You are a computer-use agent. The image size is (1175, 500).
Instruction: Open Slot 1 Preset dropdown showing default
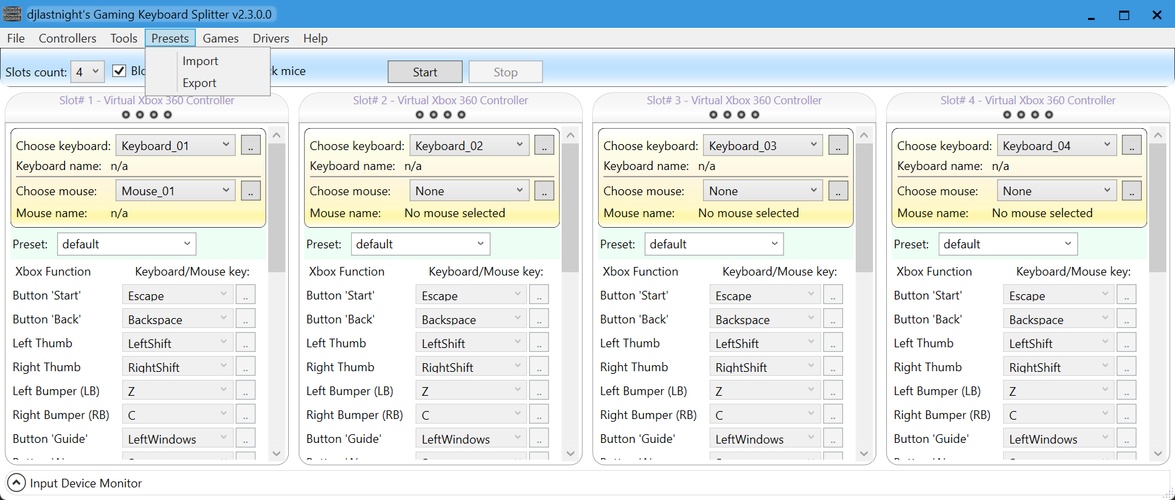coord(126,244)
